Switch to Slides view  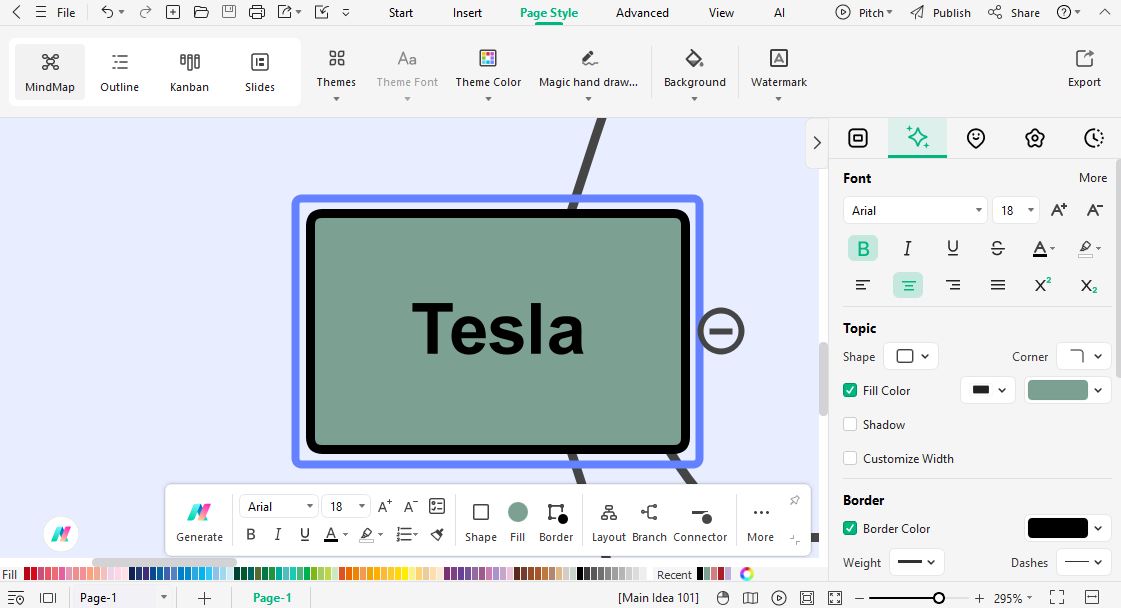(260, 72)
